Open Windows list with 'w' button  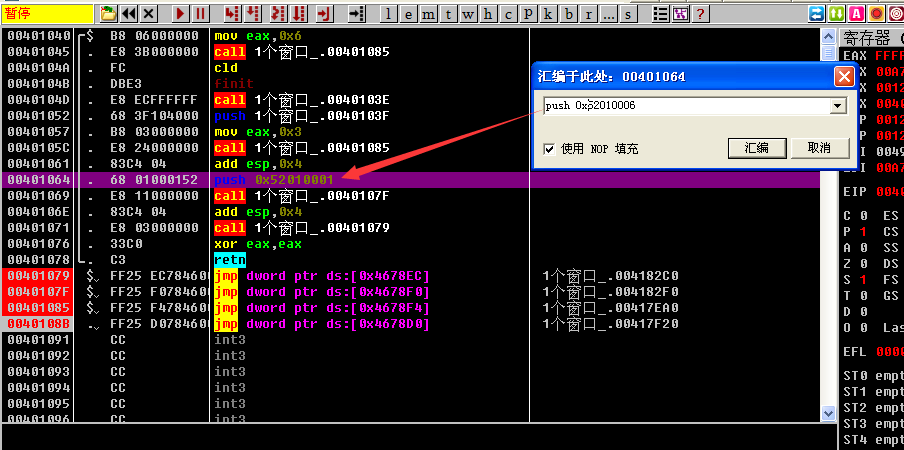468,13
